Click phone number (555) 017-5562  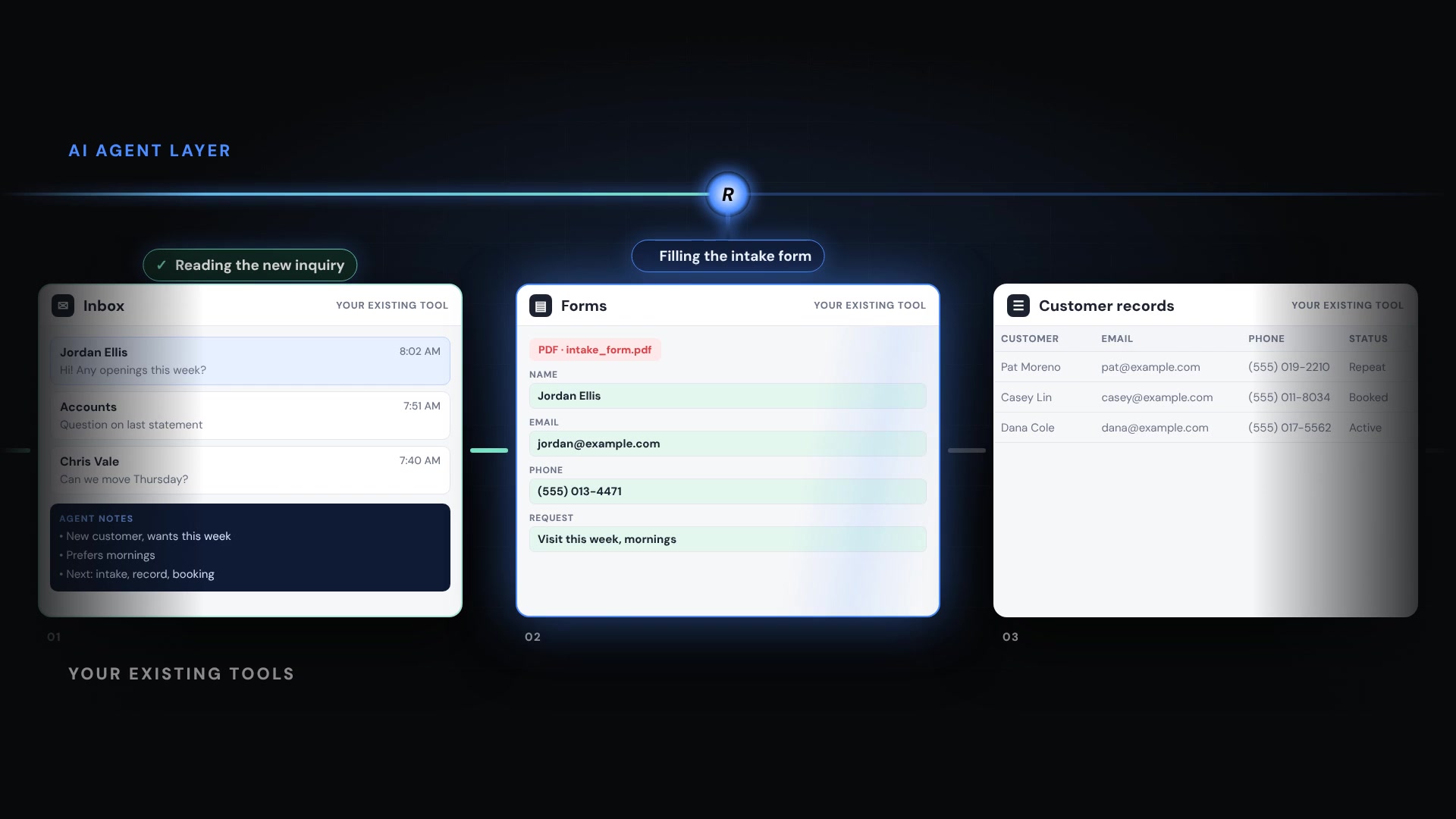[x=1290, y=428]
